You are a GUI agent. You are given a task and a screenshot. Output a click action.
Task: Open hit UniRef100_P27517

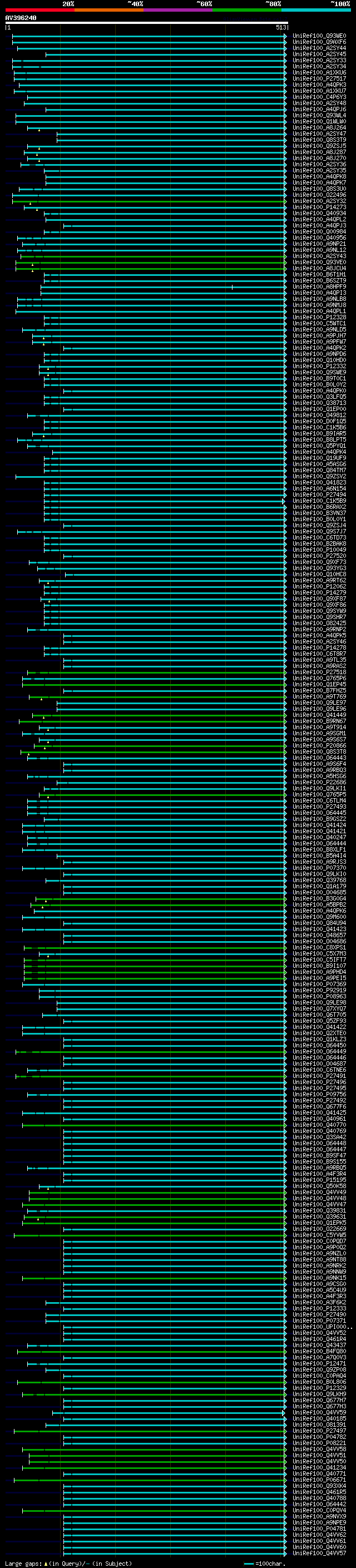pyautogui.click(x=319, y=78)
